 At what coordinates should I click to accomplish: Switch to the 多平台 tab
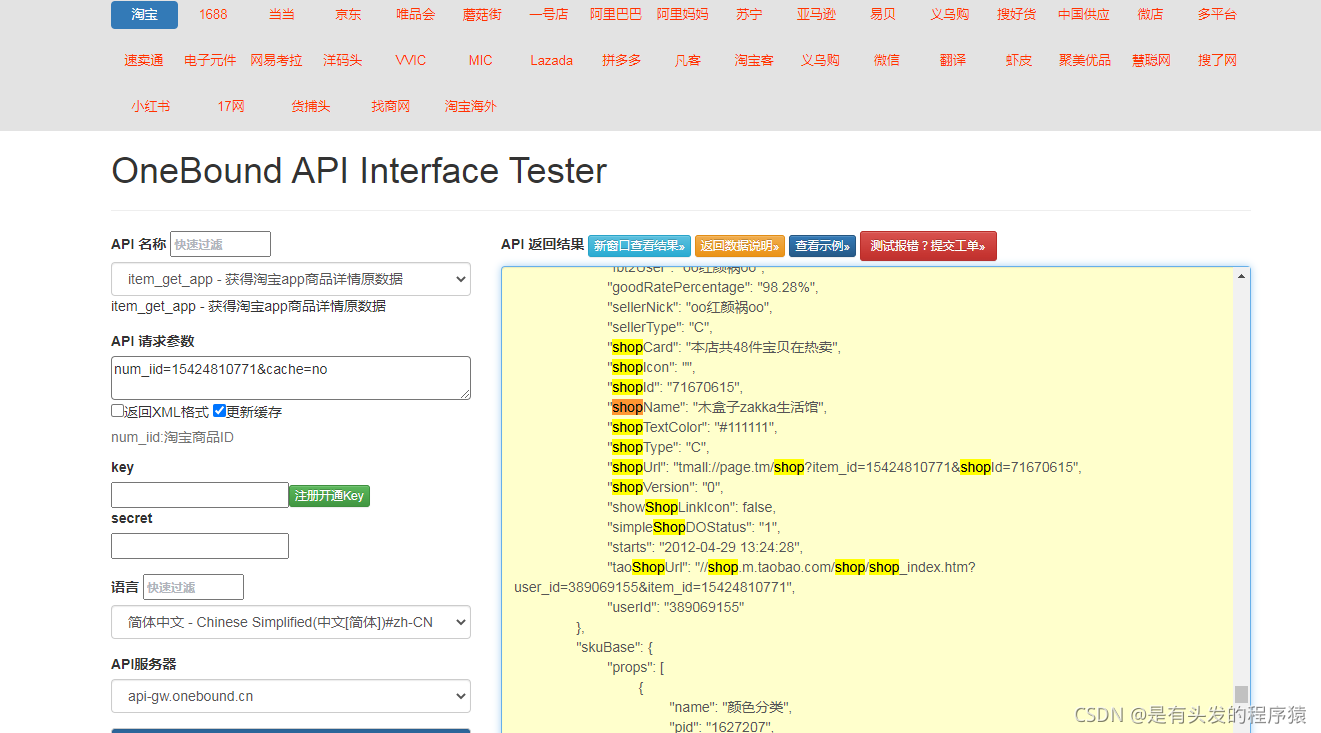[x=1217, y=15]
